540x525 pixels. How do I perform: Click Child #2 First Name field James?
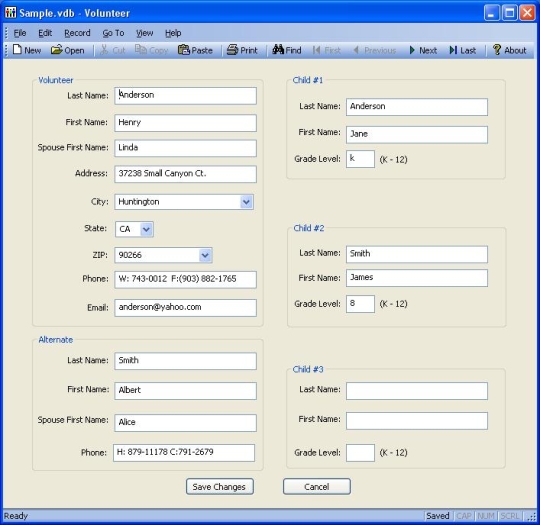[417, 278]
